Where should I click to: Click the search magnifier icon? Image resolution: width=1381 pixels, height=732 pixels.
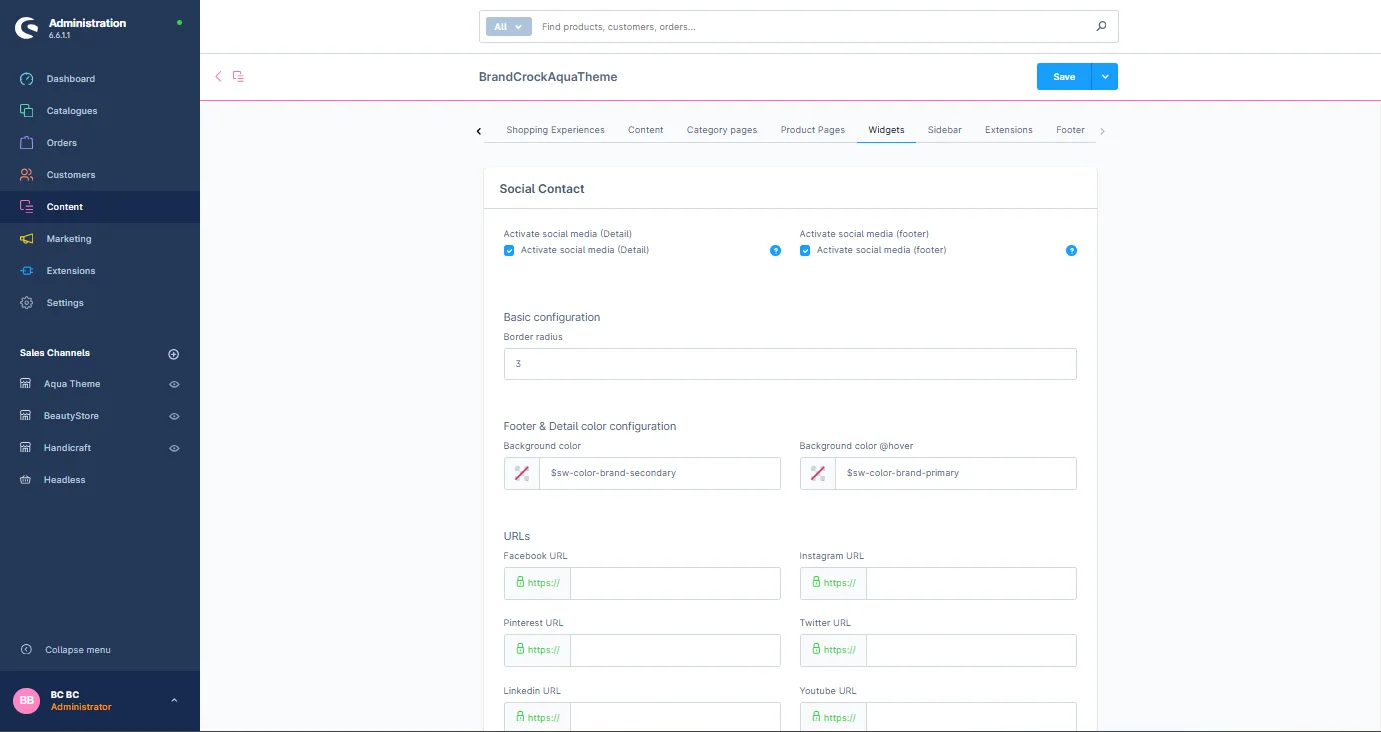(1101, 27)
